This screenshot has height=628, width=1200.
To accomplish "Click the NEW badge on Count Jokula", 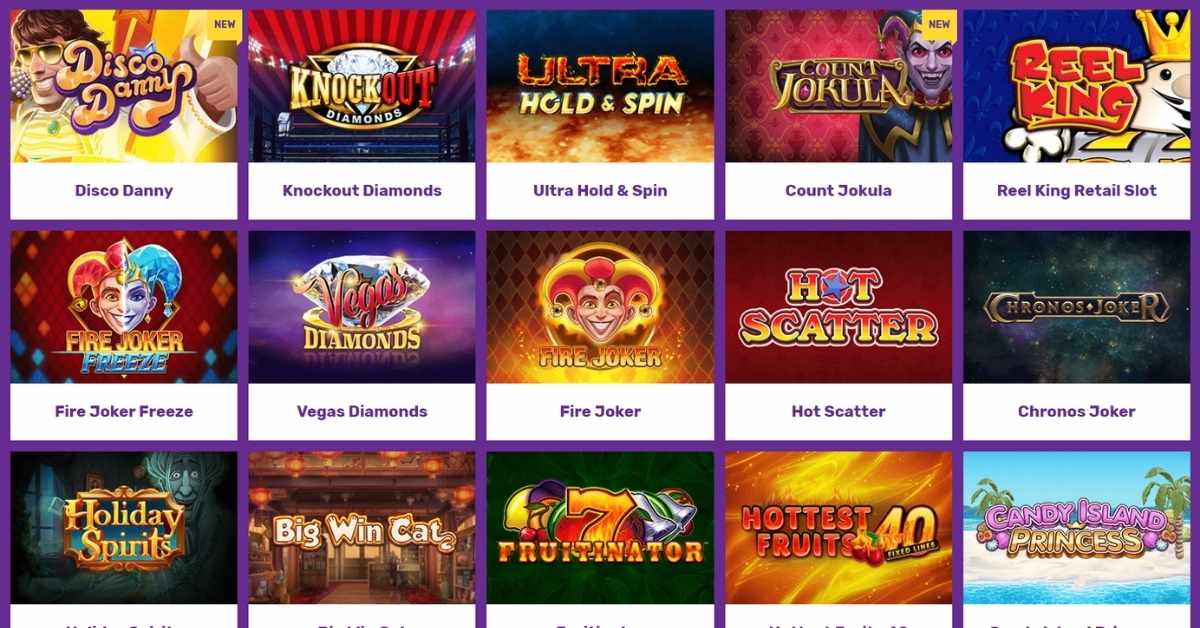I will 939,25.
